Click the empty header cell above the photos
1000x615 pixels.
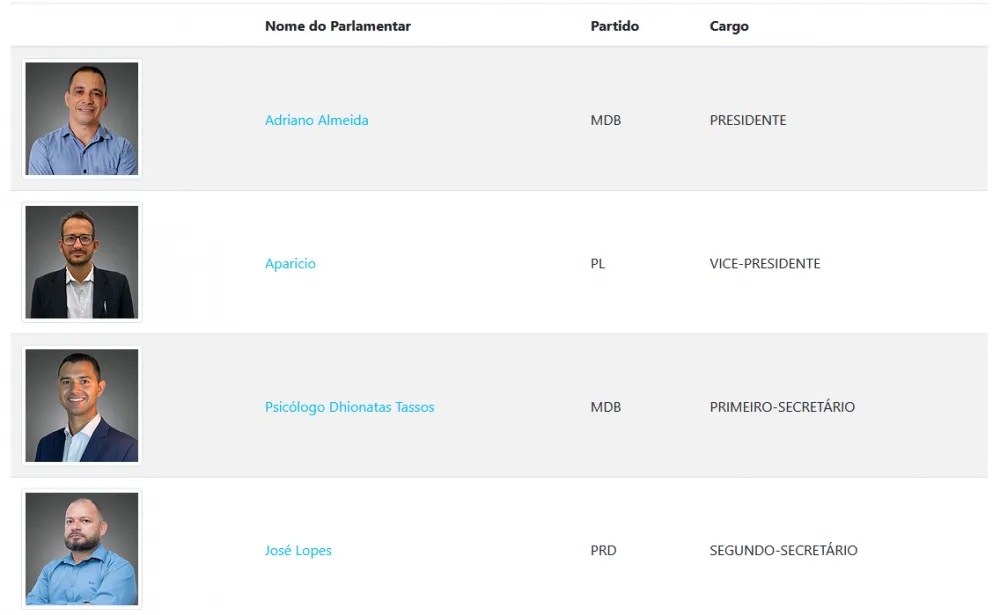pos(130,26)
